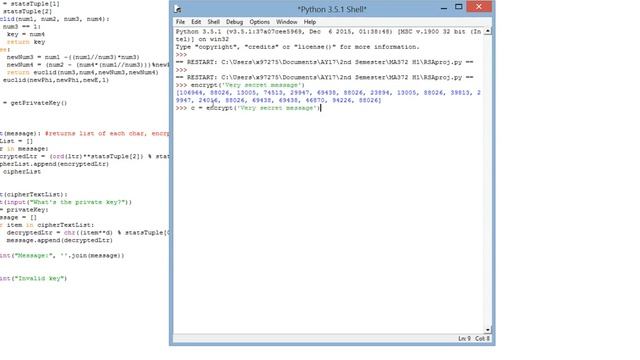The width and height of the screenshot is (640, 360).
Task: Click the cipher output line starting with '[106964'
Action: (x=328, y=93)
